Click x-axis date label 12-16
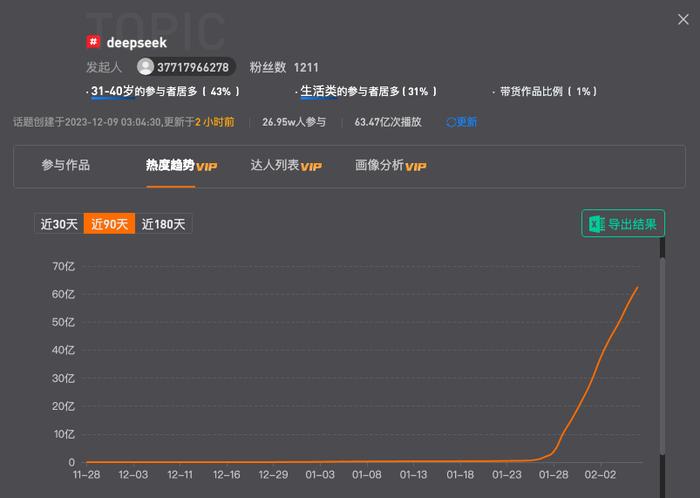The height and width of the screenshot is (498, 700). 227,474
